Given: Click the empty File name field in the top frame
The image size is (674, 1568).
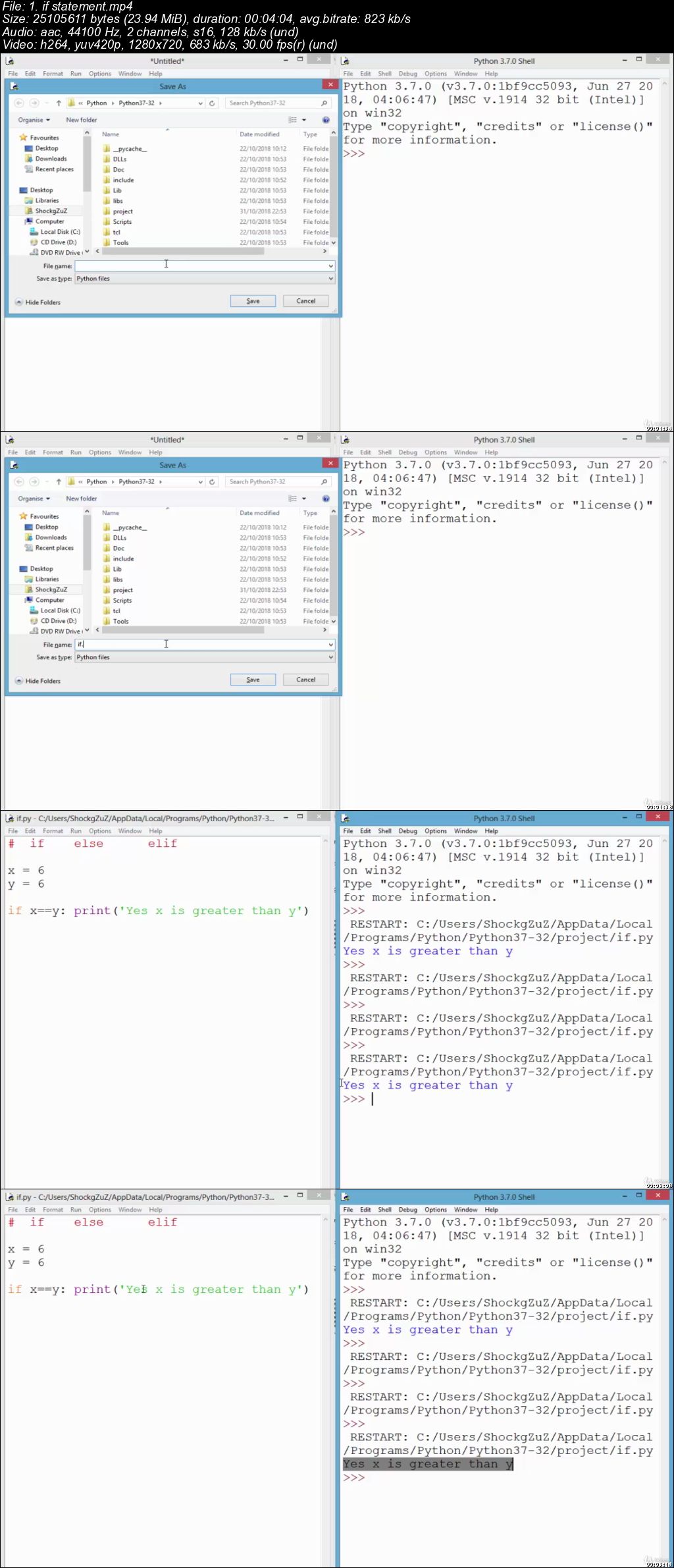Looking at the screenshot, I should 205,265.
